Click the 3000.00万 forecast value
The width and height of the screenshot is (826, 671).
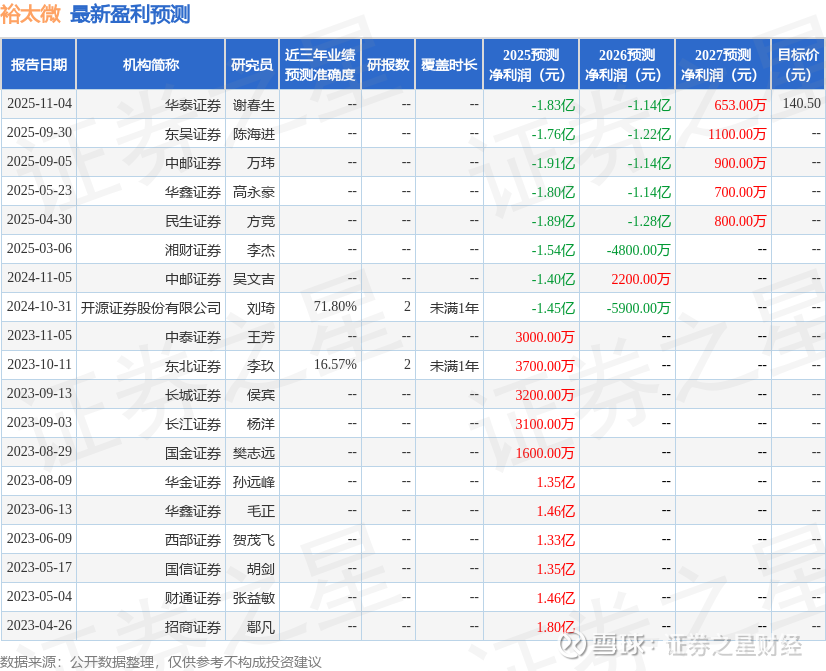(x=545, y=337)
